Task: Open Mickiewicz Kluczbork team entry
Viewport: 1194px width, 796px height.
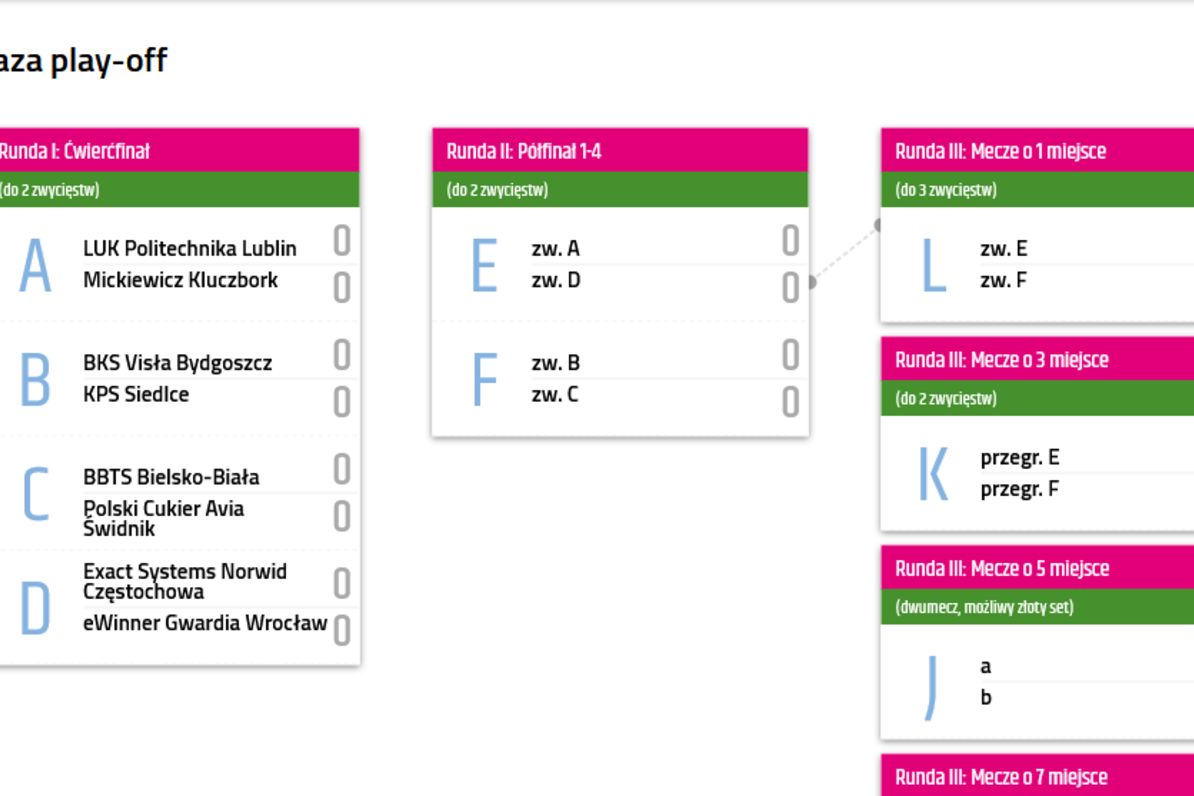Action: point(180,280)
